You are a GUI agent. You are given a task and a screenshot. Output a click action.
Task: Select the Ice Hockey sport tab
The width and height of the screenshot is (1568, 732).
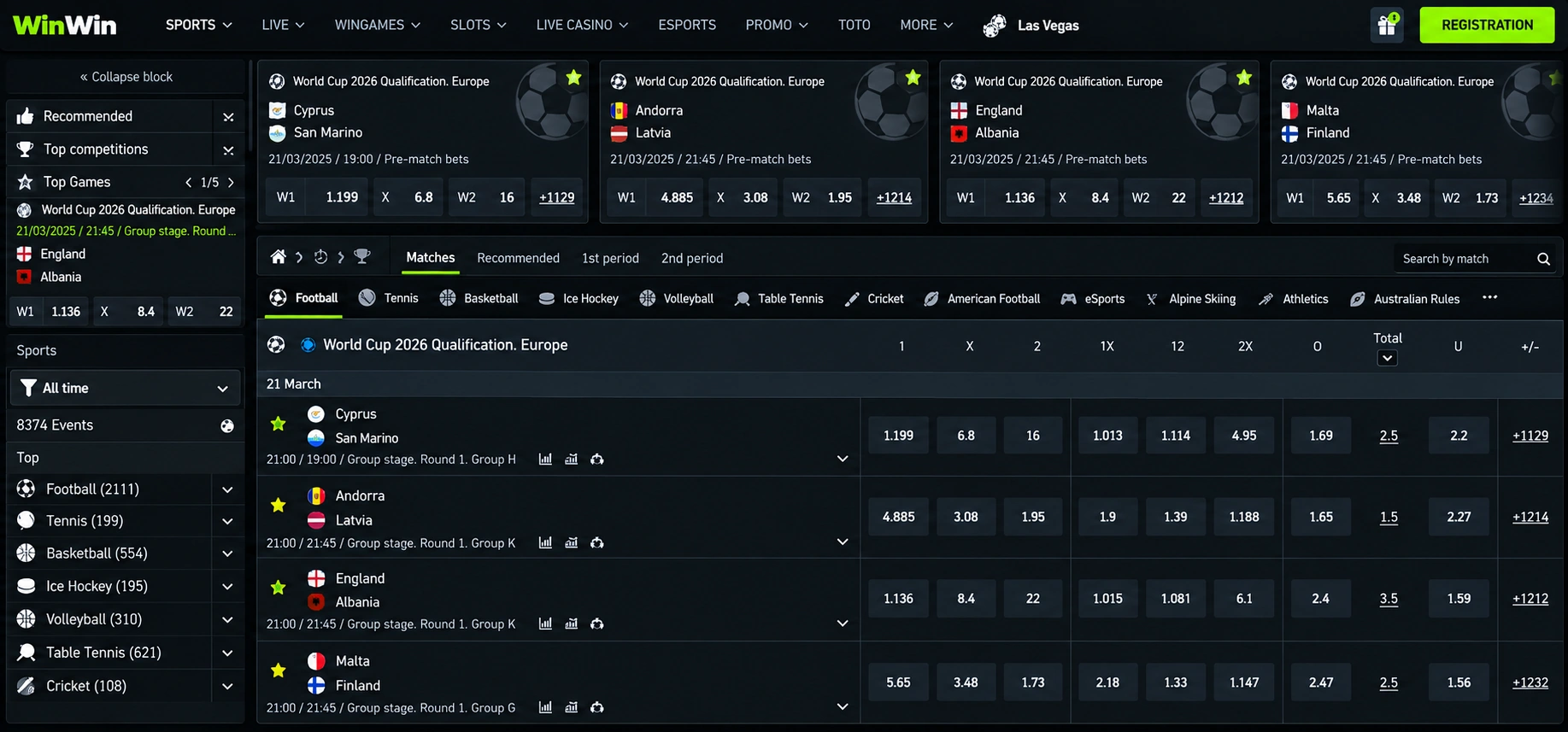578,298
